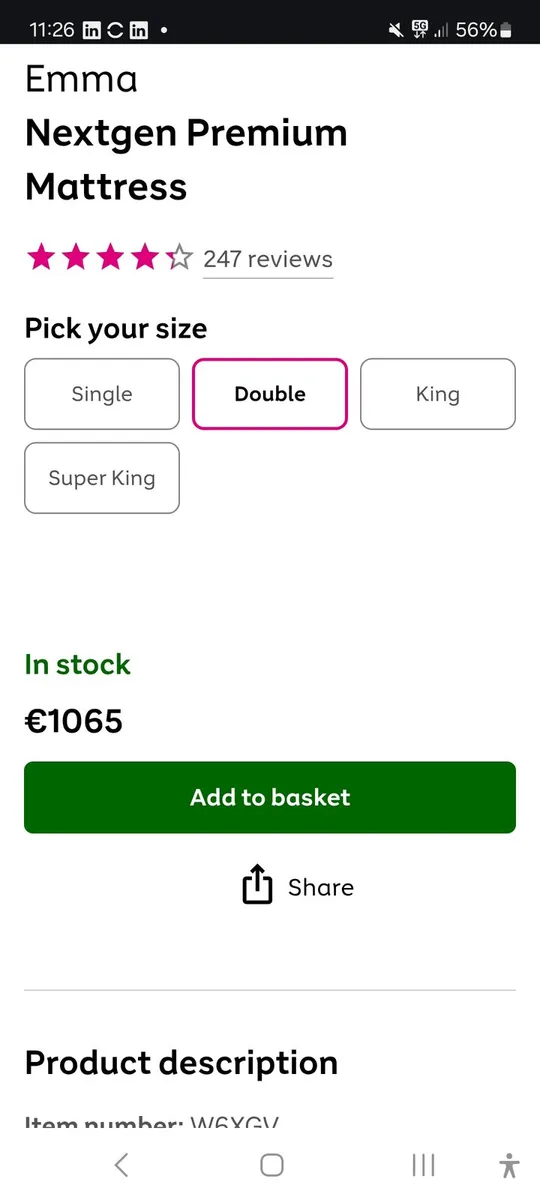Tap the muted sound status icon

coord(396,30)
